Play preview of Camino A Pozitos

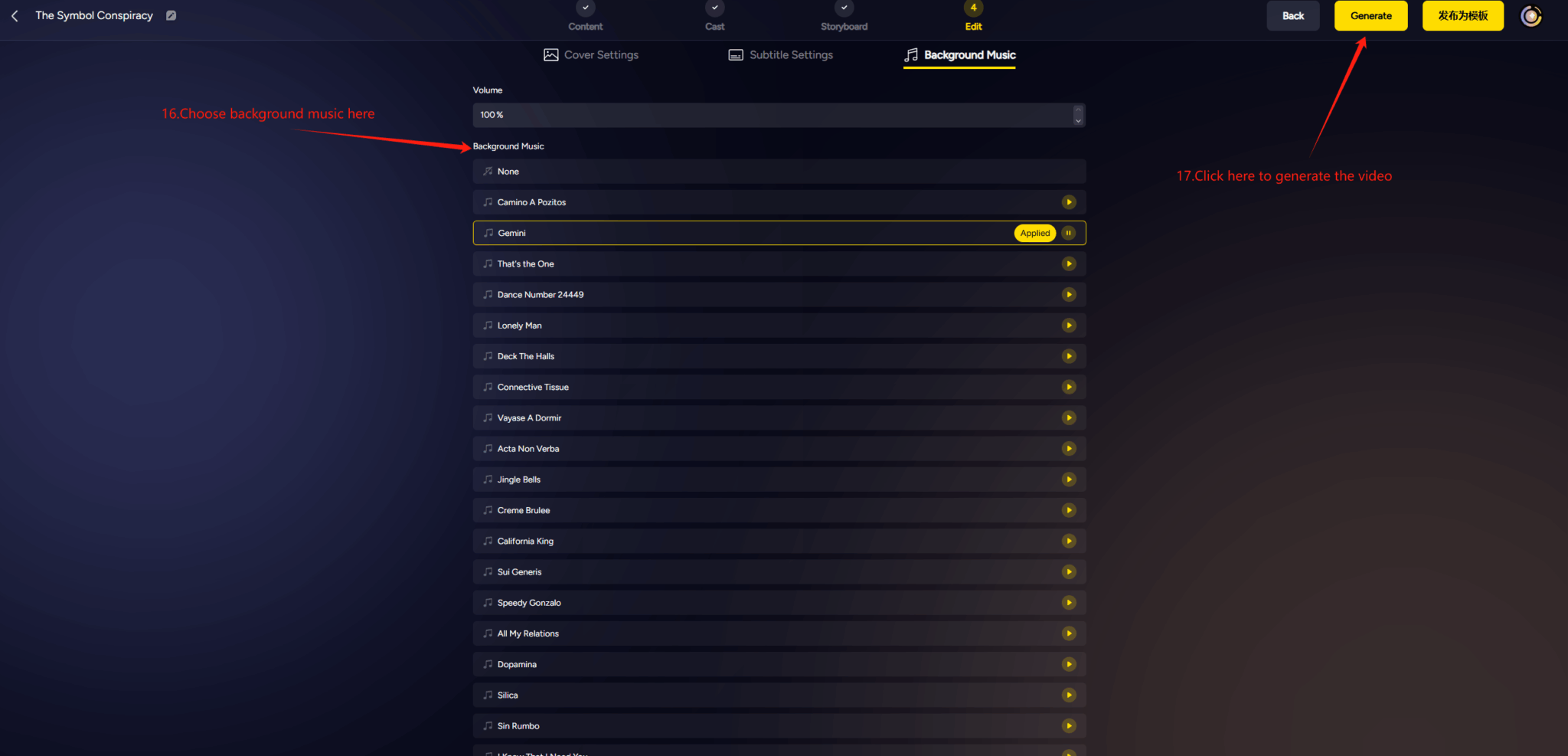coord(1069,202)
